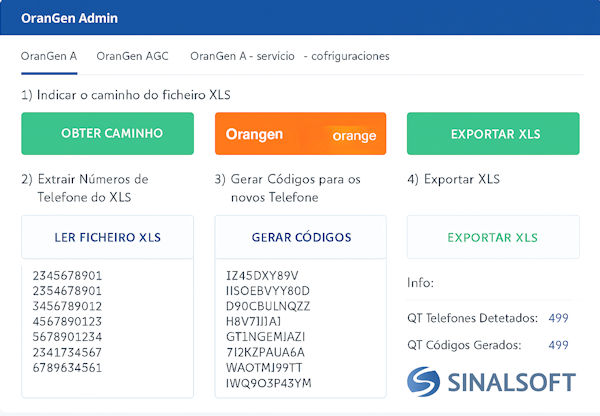Select generated code WAOTMJ99TT

click(264, 368)
